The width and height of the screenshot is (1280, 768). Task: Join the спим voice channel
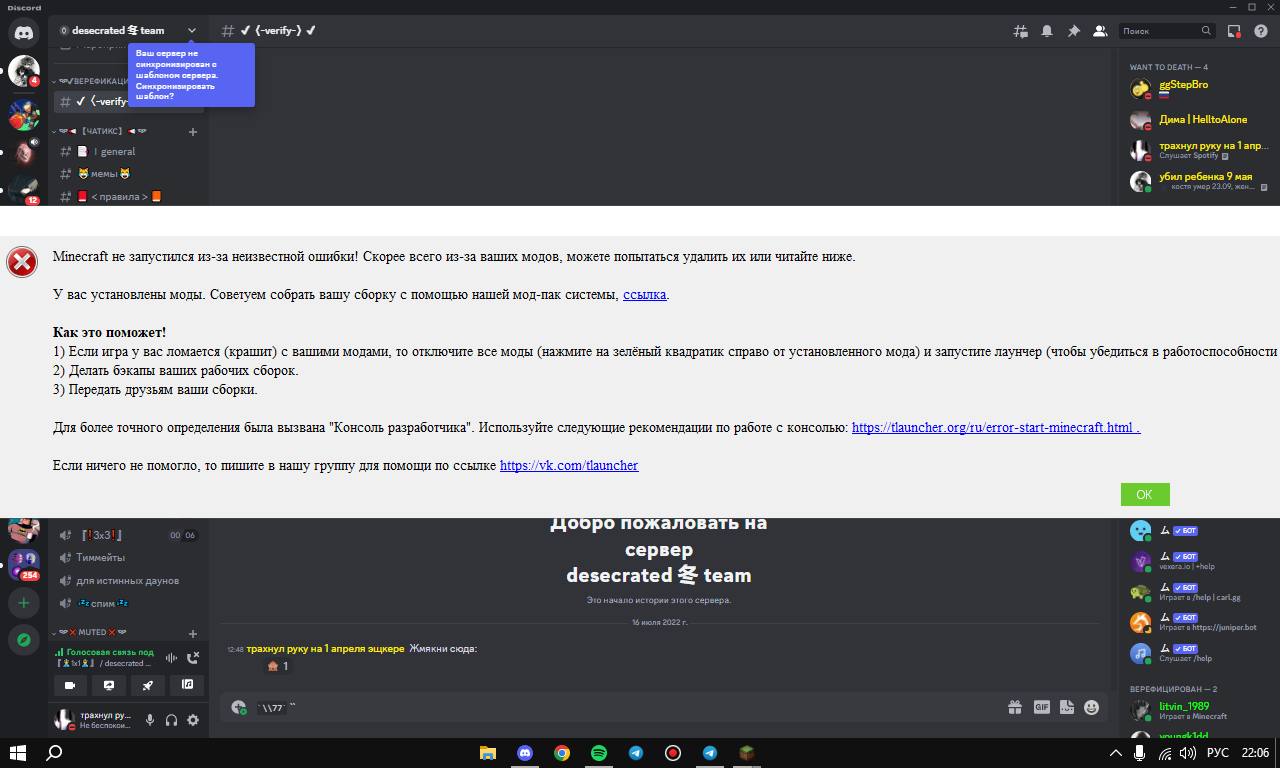129,603
